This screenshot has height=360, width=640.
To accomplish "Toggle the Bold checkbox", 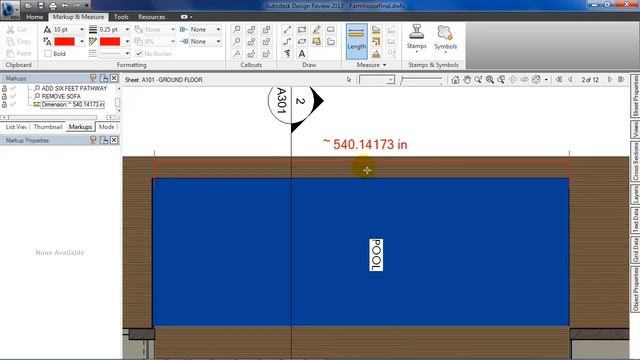I will (x=48, y=53).
